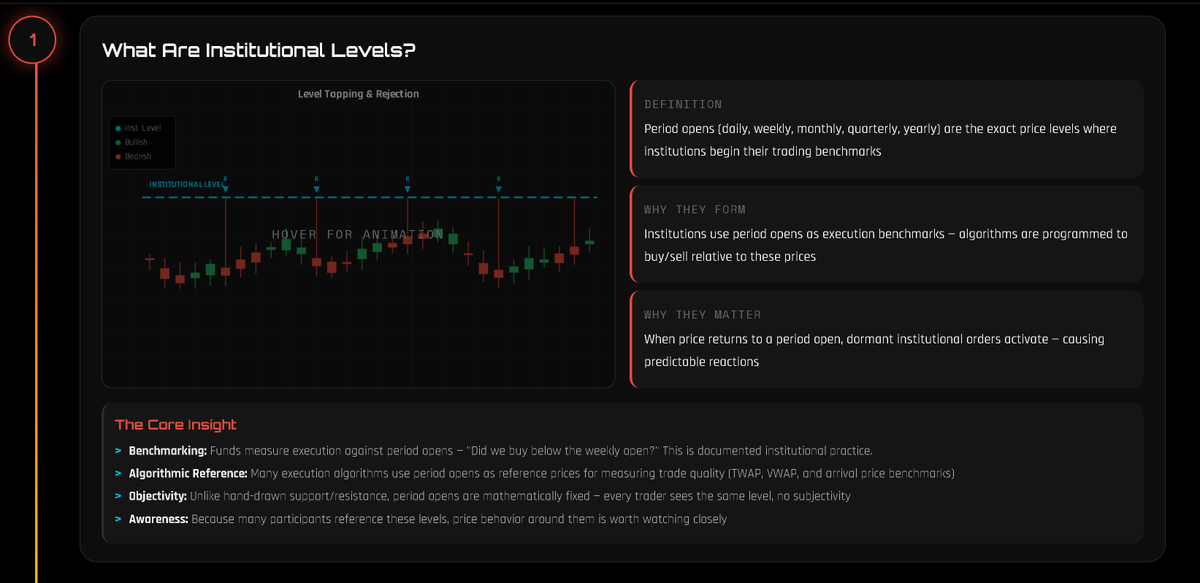Click the 'WHY THEY FORM' card label
The height and width of the screenshot is (583, 1200).
(695, 209)
